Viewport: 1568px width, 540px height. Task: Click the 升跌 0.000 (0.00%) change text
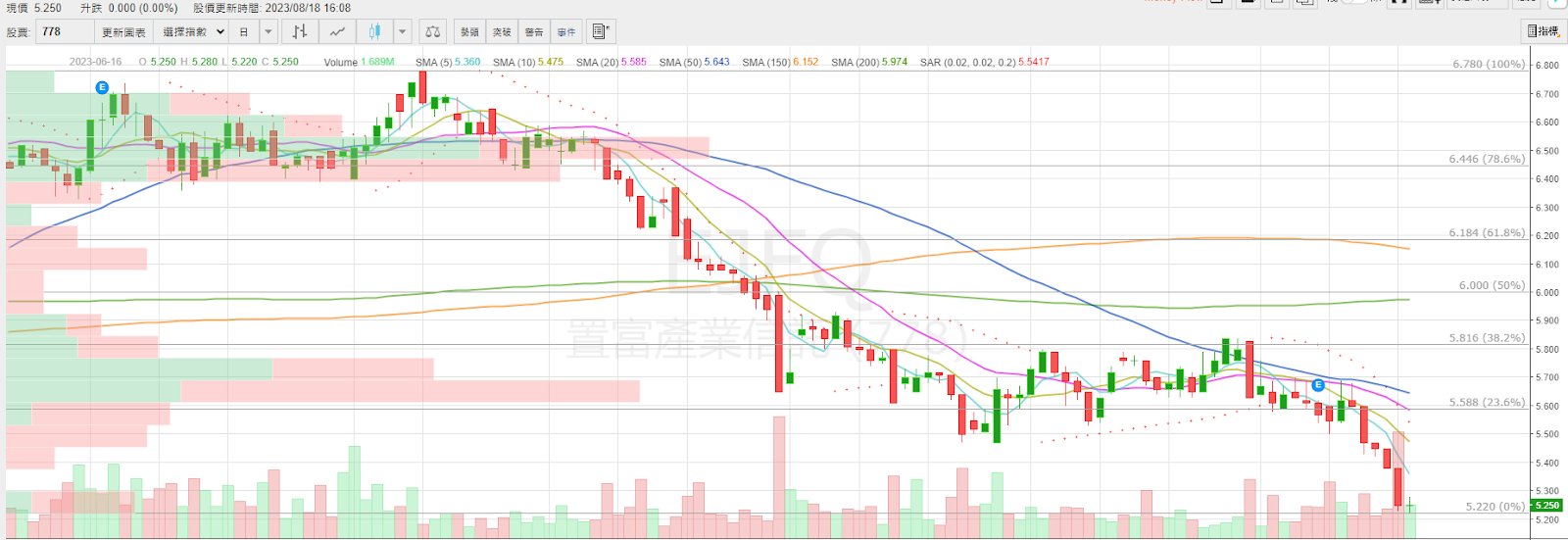(x=129, y=8)
